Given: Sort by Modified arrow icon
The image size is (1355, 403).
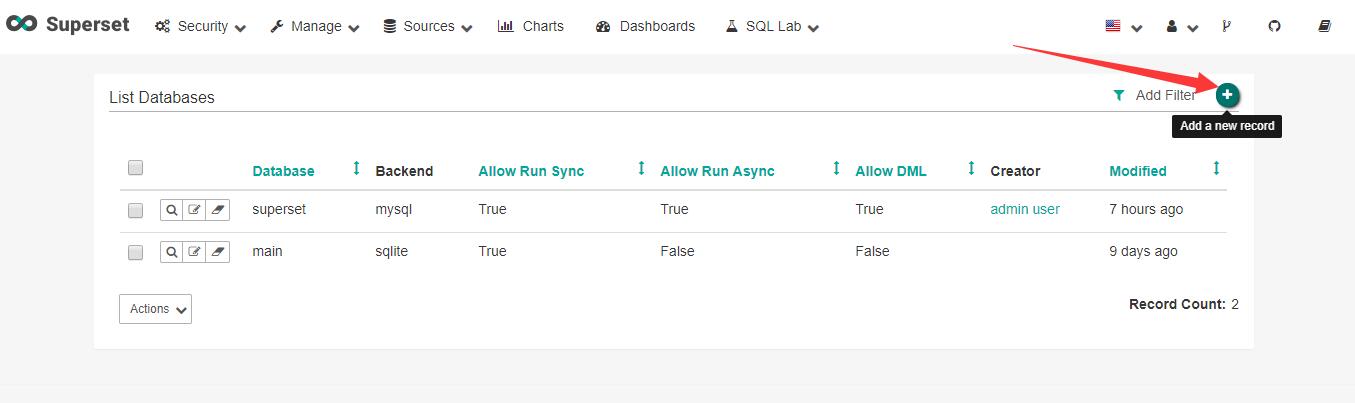Looking at the screenshot, I should pos(1216,169).
